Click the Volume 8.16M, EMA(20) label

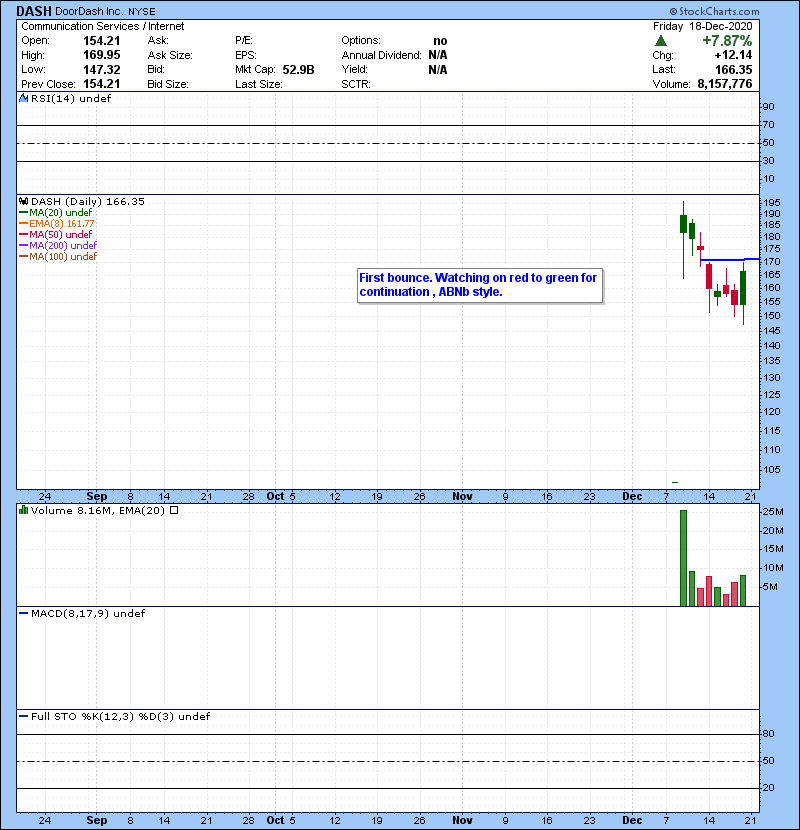tap(98, 510)
